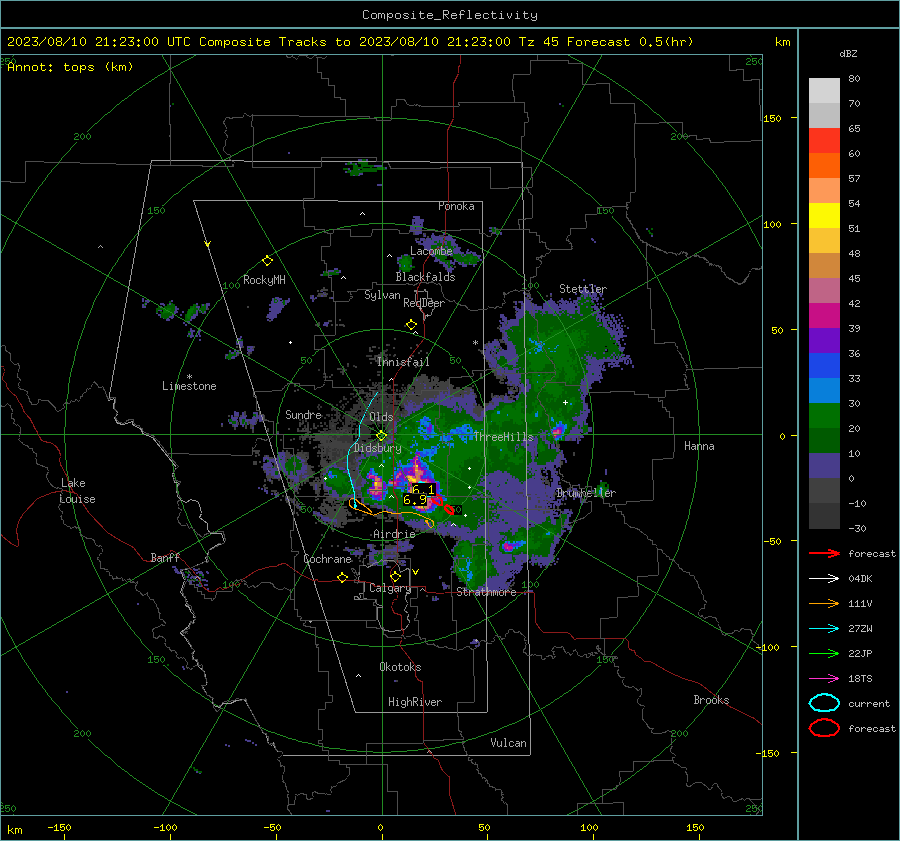Click the asterisk marker above Limestone
900x841 pixels.
point(189,377)
